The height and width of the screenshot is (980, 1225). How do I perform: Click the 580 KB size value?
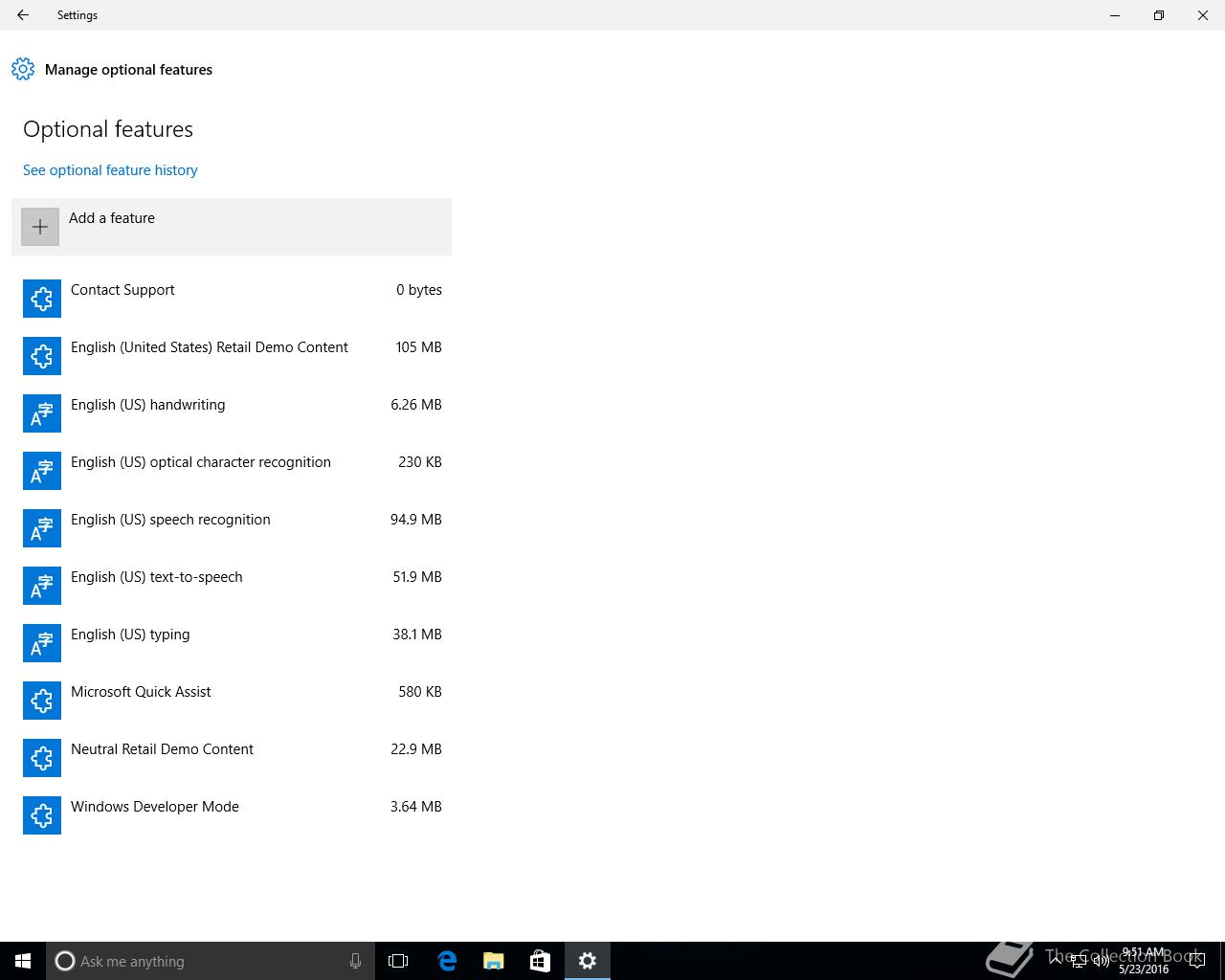tap(420, 692)
